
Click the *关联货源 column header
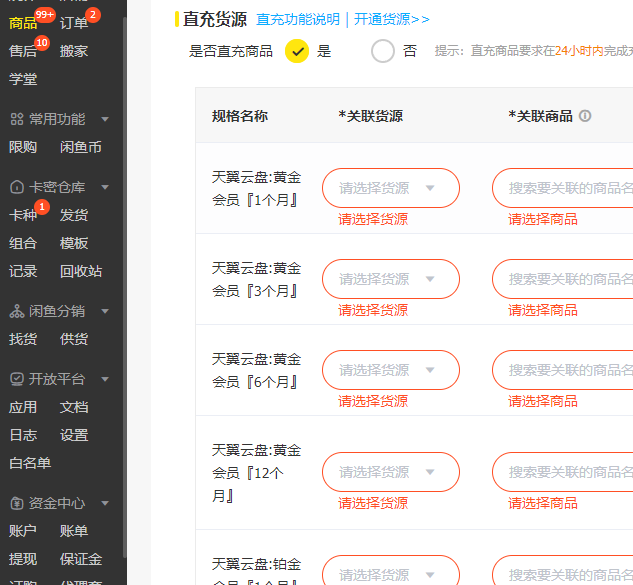371,116
